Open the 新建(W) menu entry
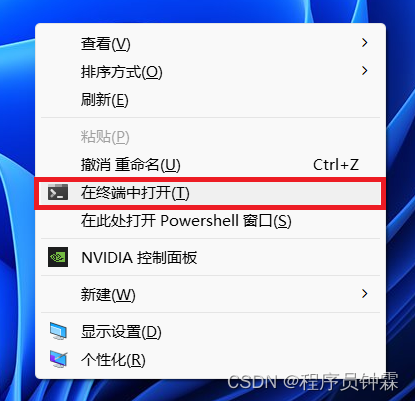The image size is (415, 401). 210,295
